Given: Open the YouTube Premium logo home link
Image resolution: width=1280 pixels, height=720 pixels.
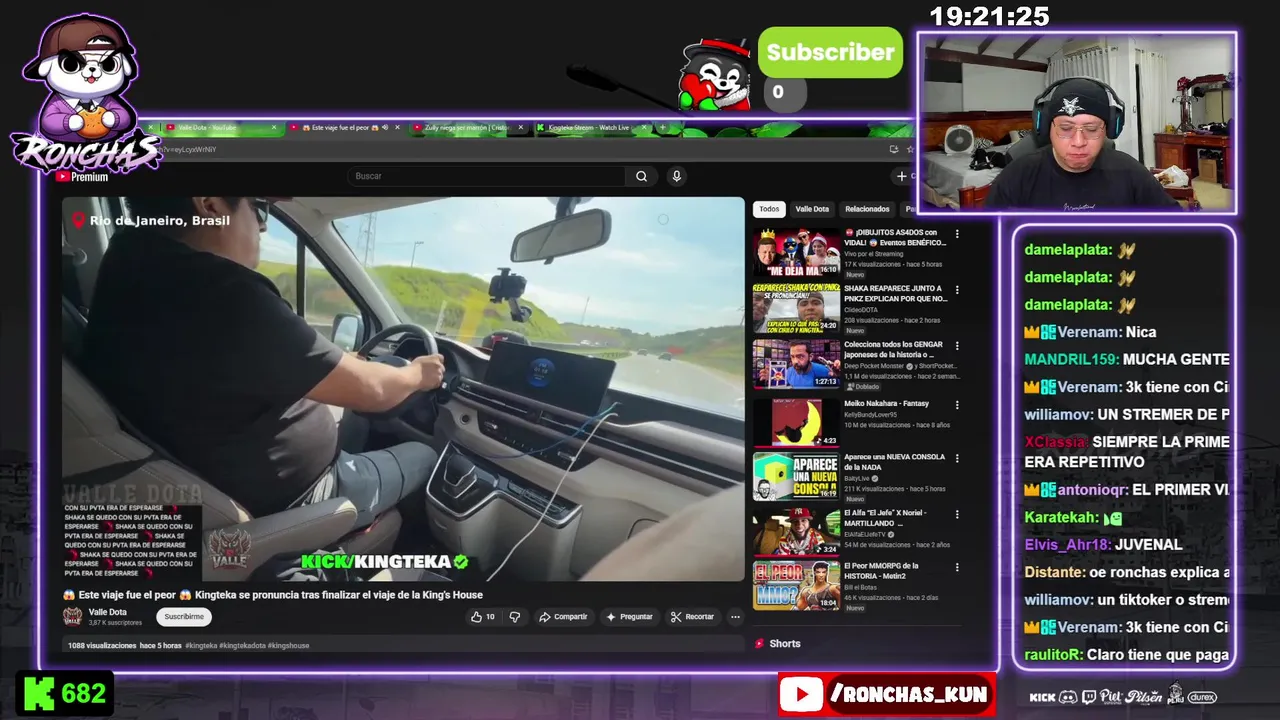Looking at the screenshot, I should pyautogui.click(x=82, y=176).
